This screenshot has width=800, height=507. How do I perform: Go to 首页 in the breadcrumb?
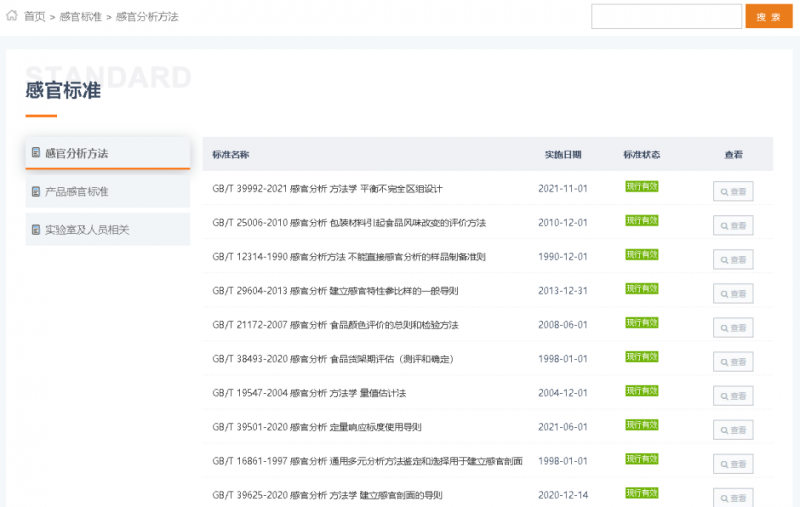tap(35, 17)
